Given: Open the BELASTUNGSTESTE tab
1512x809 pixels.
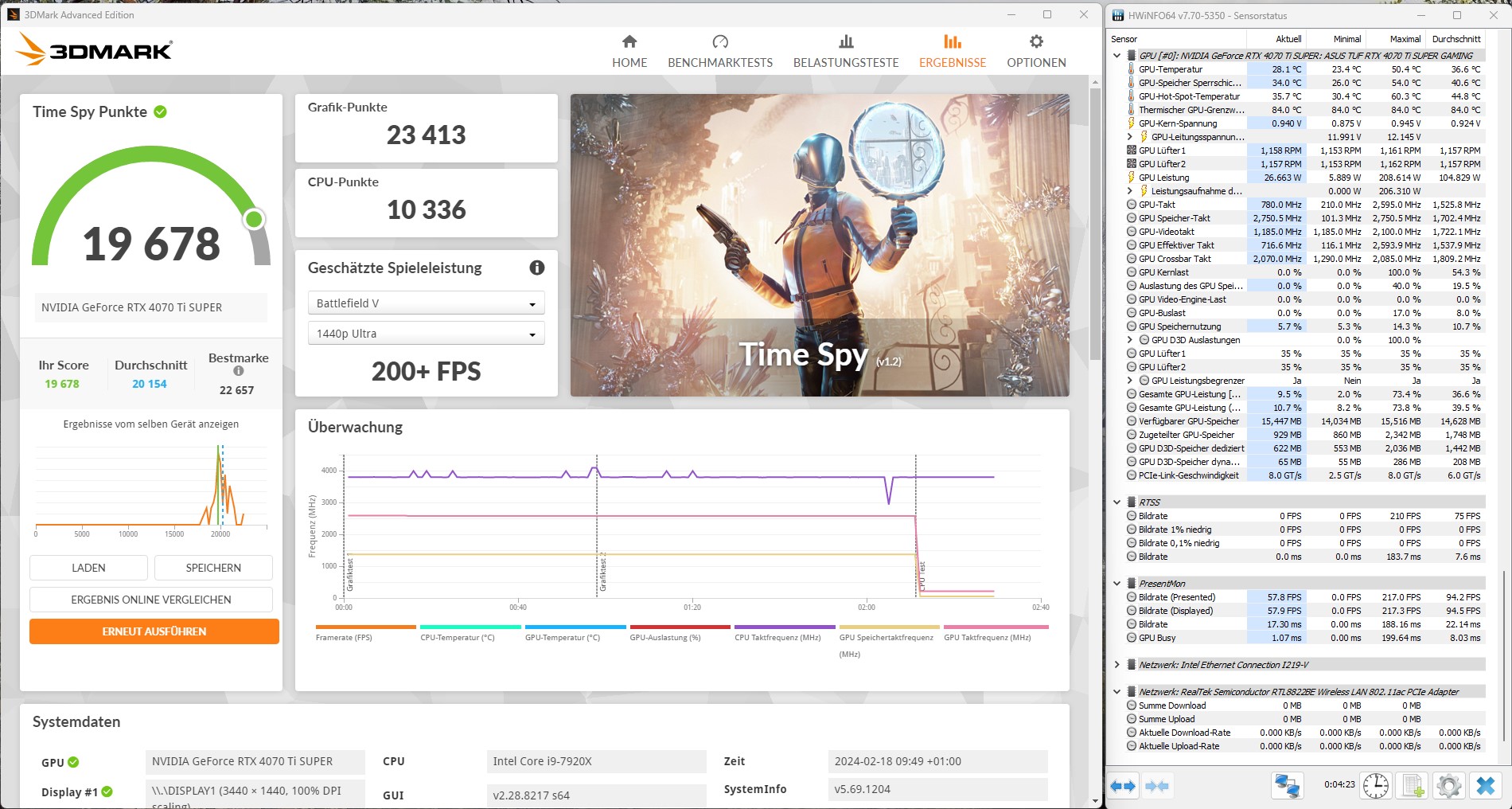Looking at the screenshot, I should (x=846, y=52).
